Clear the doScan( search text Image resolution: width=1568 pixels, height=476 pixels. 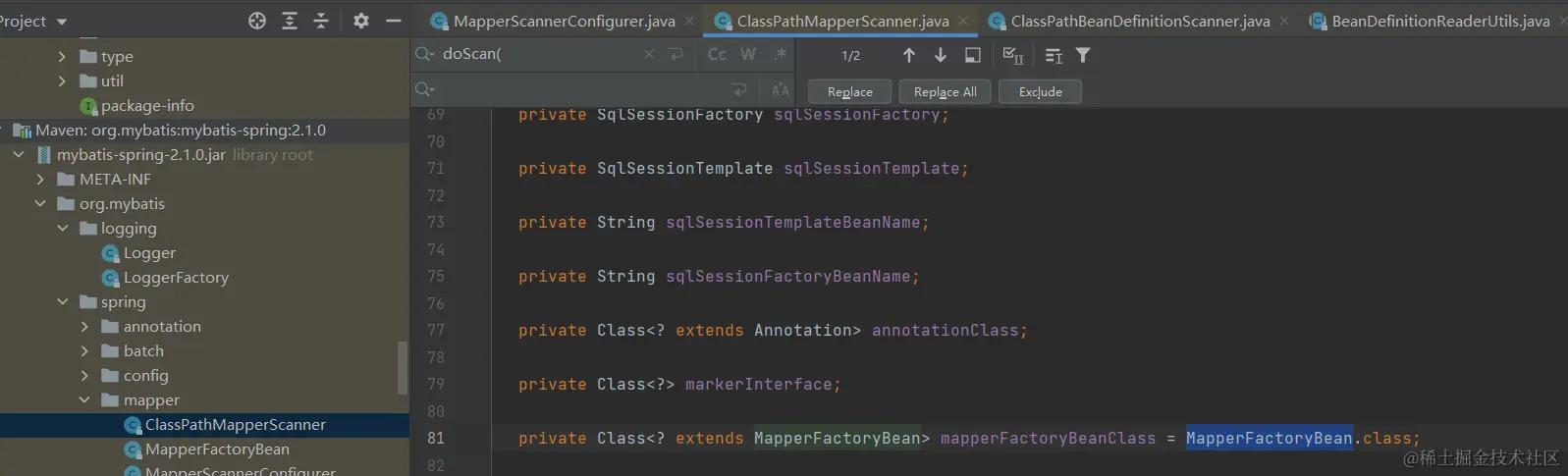648,54
